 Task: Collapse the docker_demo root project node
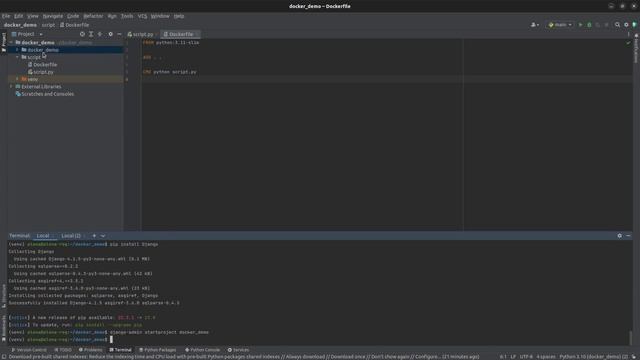(11, 42)
